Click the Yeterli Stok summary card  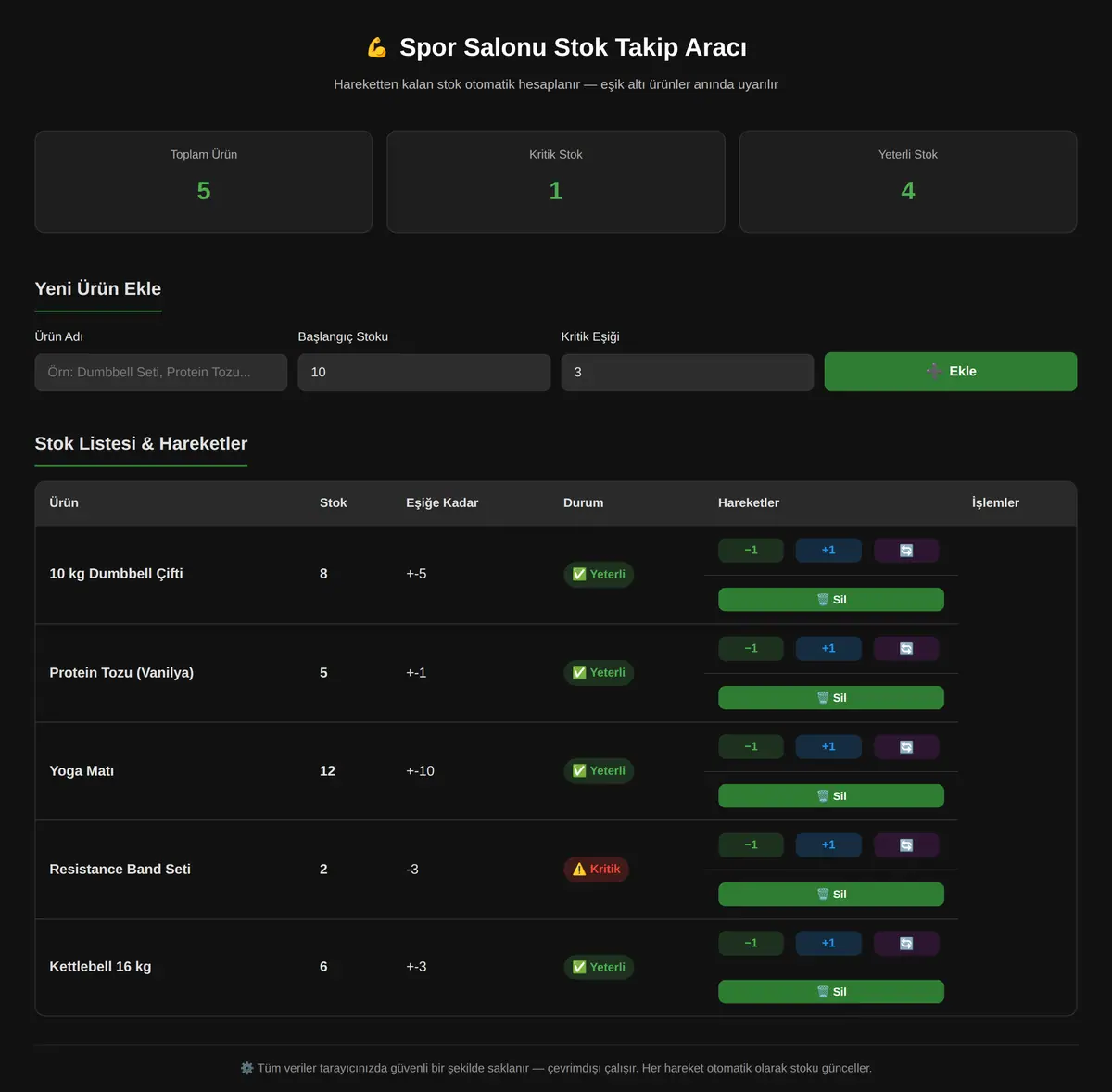click(908, 182)
